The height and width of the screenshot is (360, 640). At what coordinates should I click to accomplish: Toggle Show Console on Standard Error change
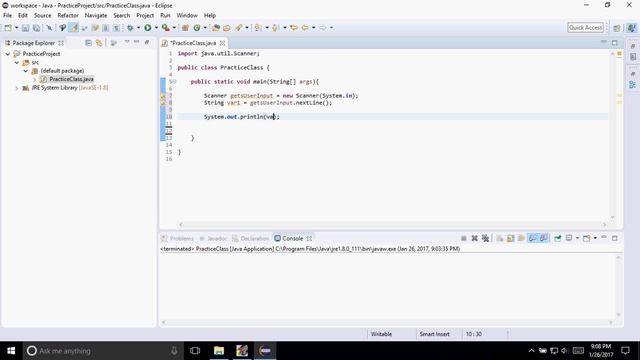(x=544, y=238)
